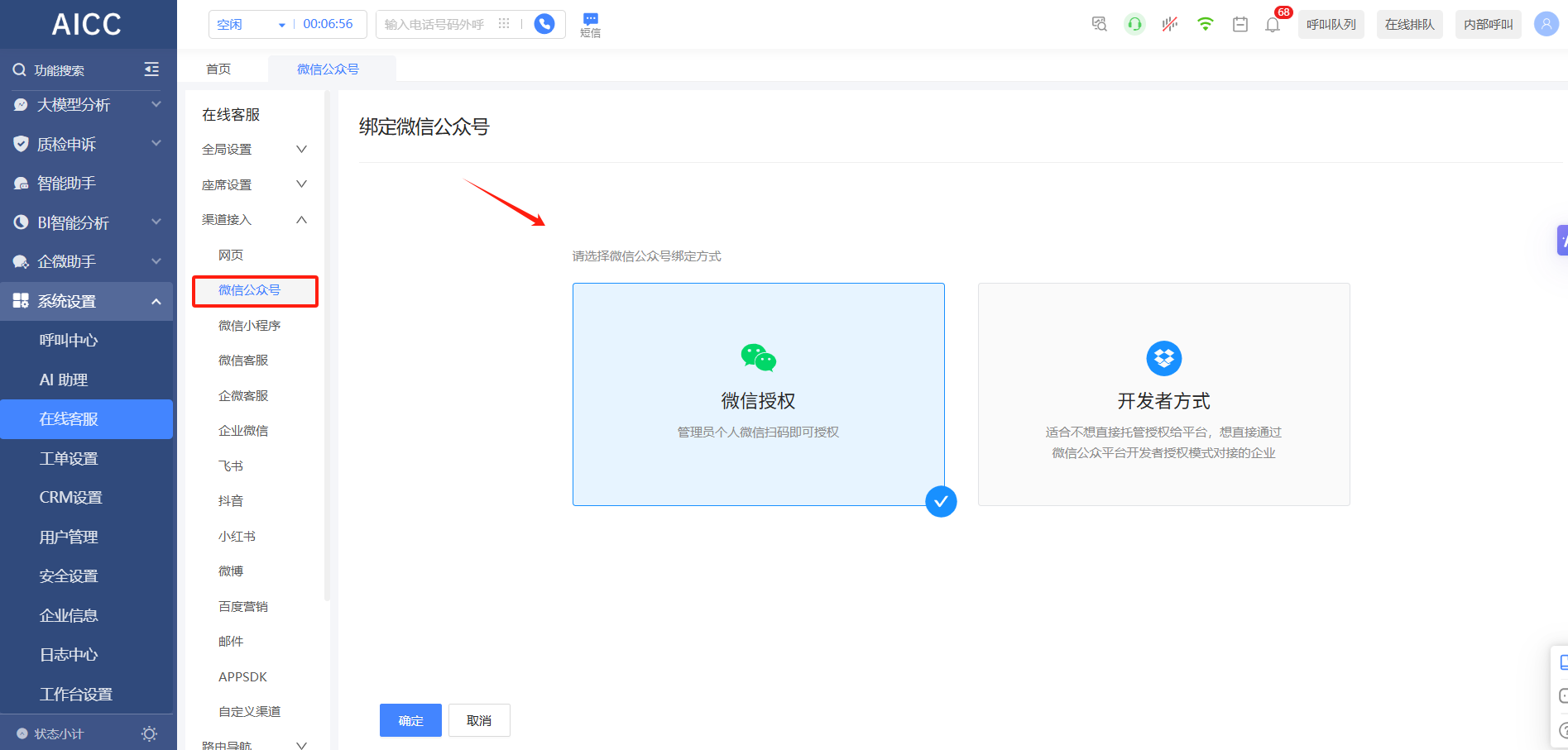The width and height of the screenshot is (1568, 750).
Task: Click the blue developer mode icon
Action: pos(1163,358)
